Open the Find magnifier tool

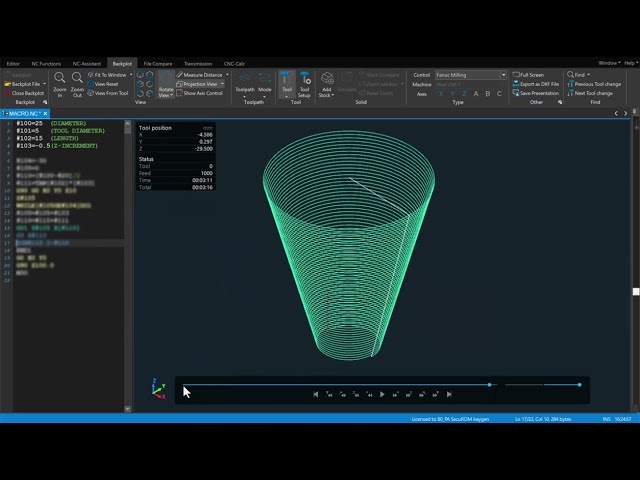pos(571,75)
